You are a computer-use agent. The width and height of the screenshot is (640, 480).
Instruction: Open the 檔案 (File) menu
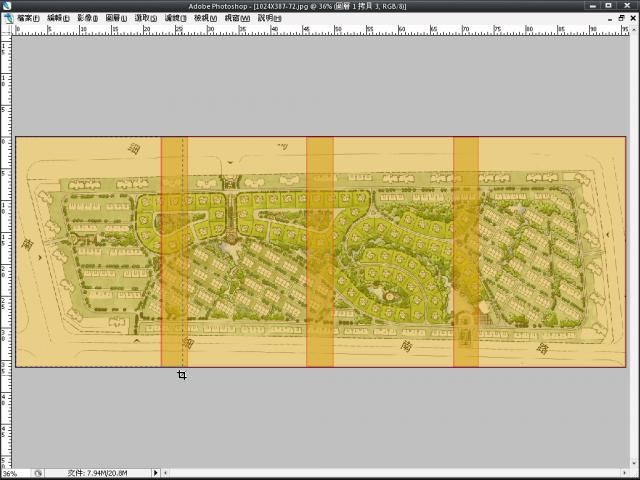tap(27, 18)
